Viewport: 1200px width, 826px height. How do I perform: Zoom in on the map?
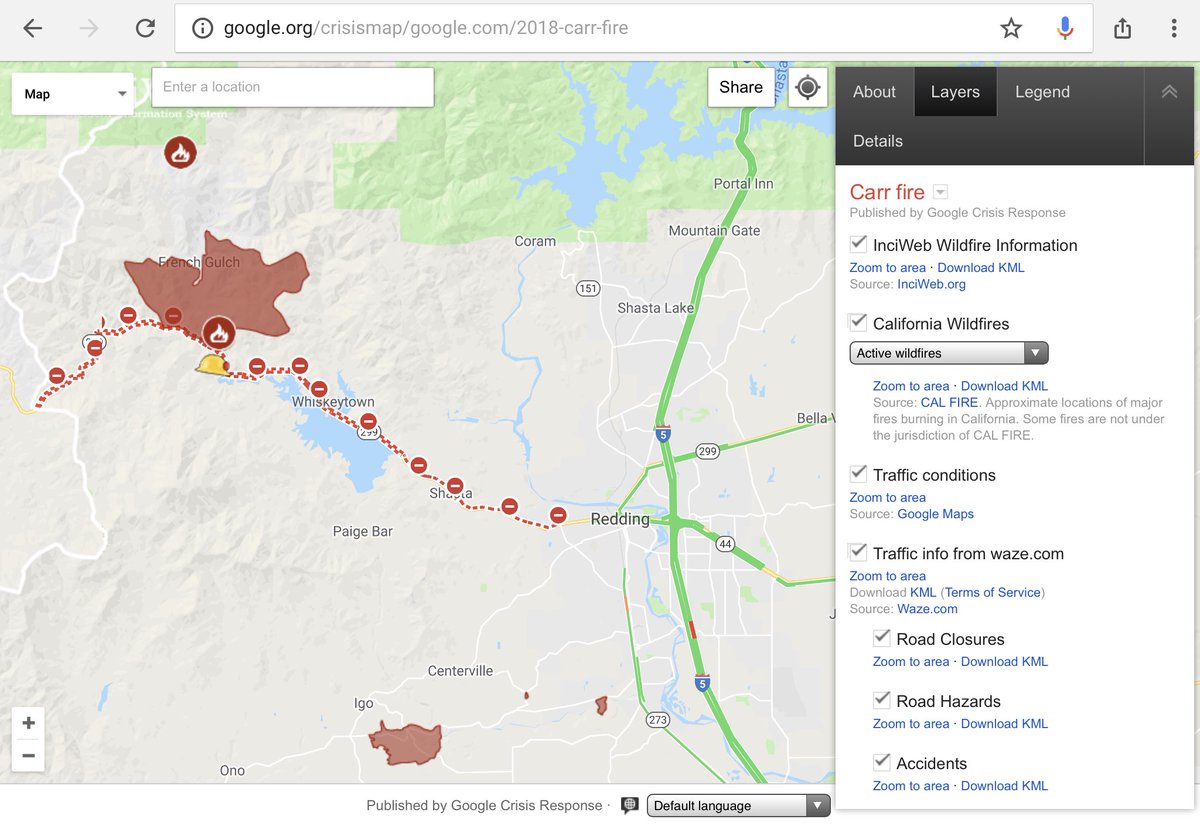tap(28, 723)
